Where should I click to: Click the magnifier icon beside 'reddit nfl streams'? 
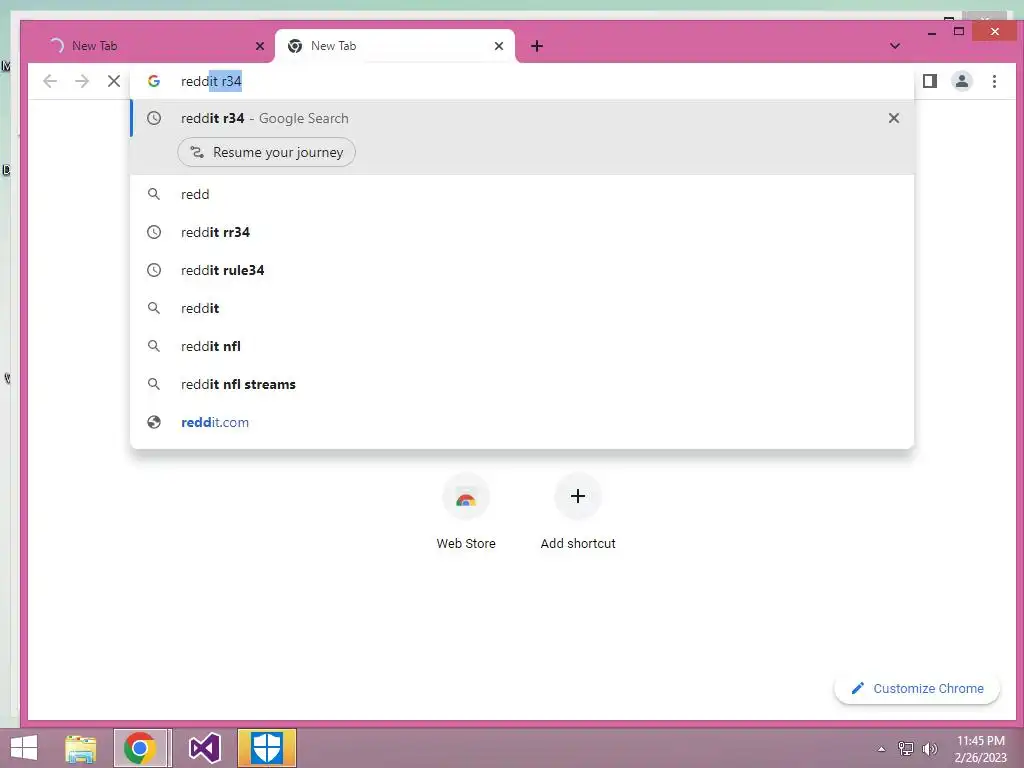[153, 384]
